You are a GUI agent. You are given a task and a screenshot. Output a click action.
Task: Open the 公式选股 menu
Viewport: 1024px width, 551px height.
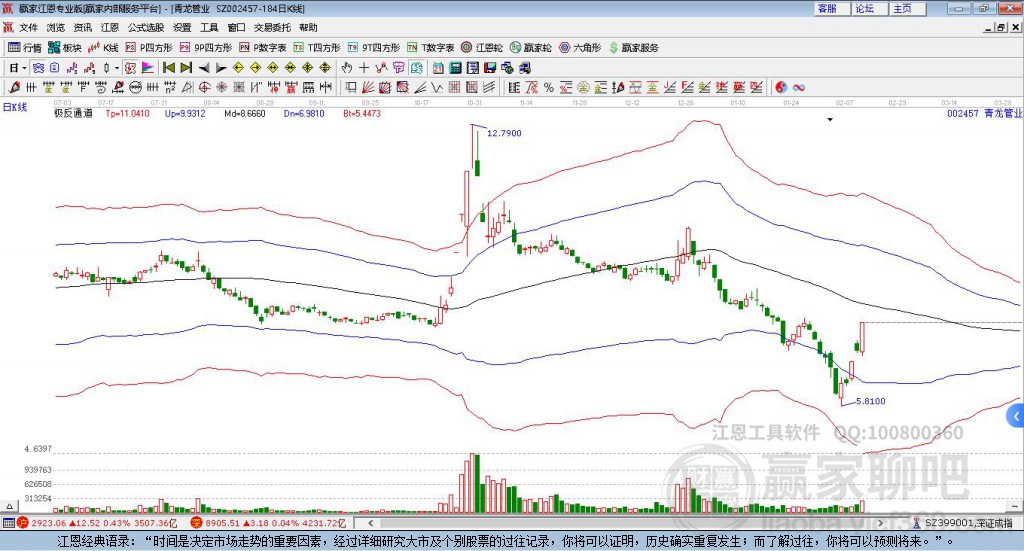(x=146, y=27)
